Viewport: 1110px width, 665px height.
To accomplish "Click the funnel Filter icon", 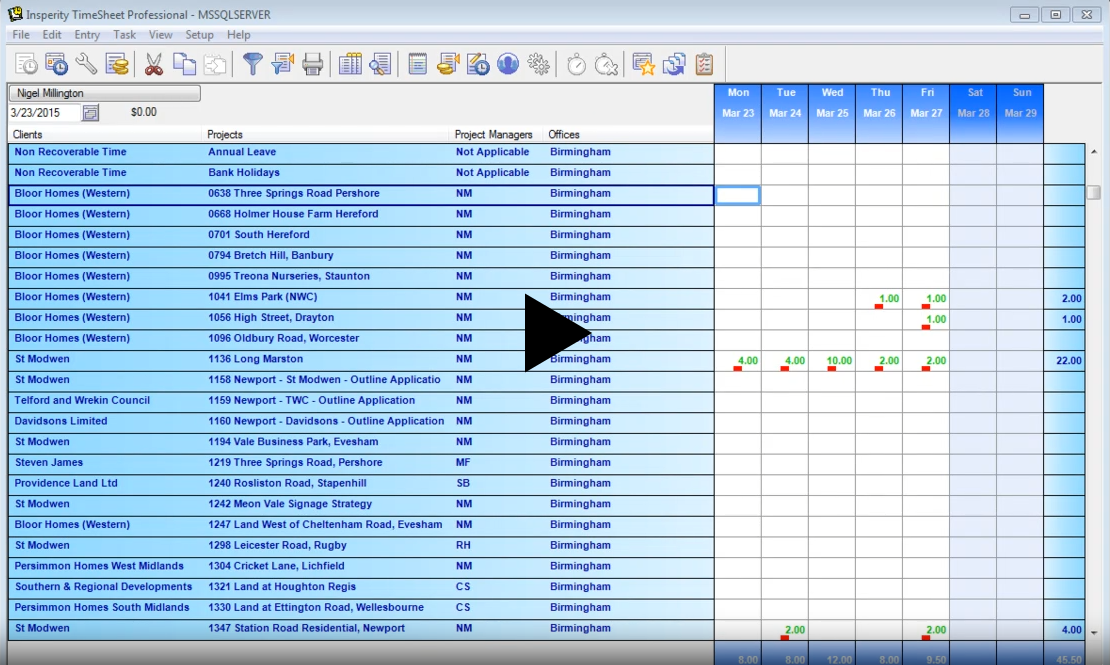I will pos(252,65).
